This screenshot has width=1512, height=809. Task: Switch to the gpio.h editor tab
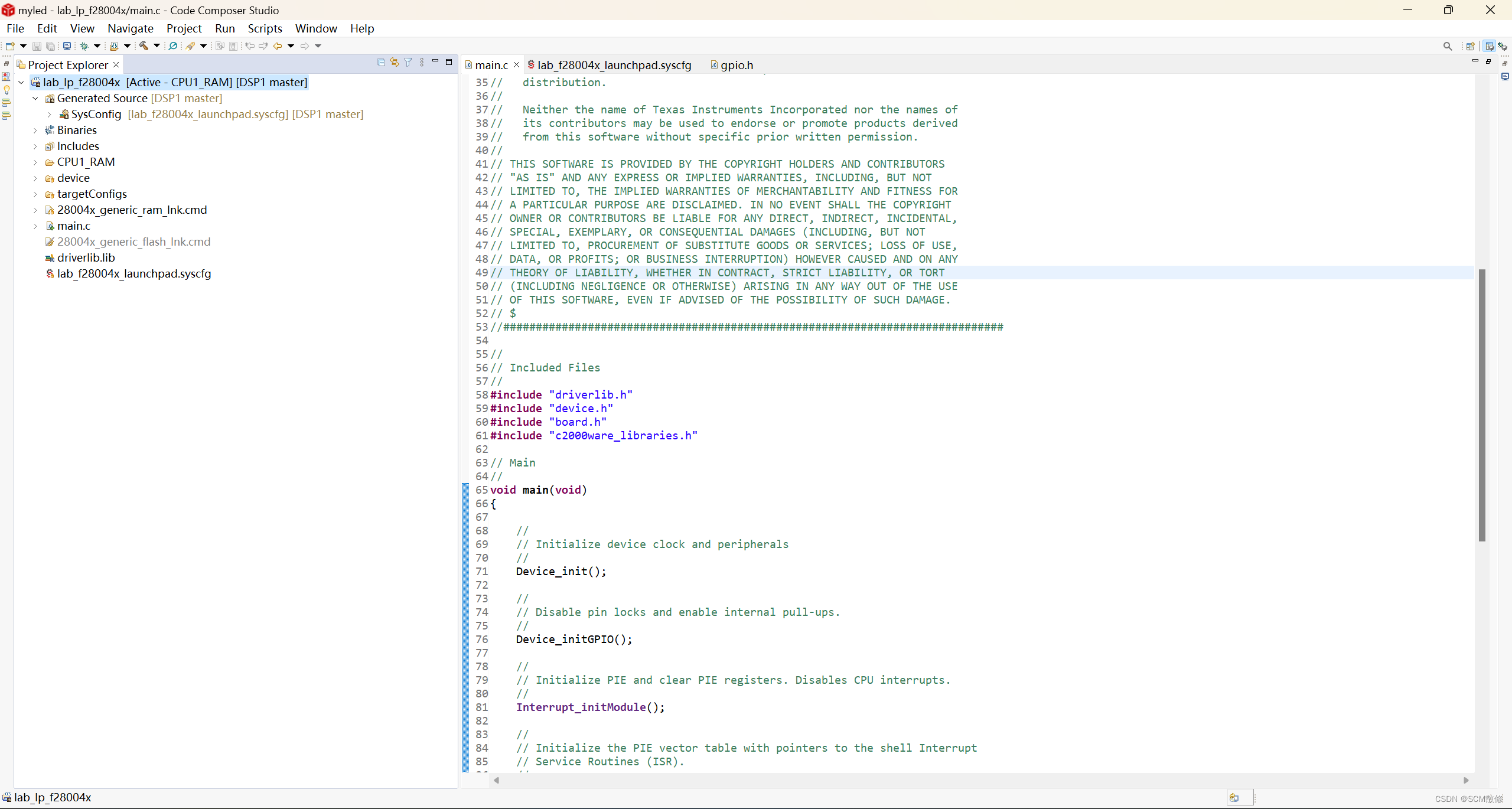point(736,65)
